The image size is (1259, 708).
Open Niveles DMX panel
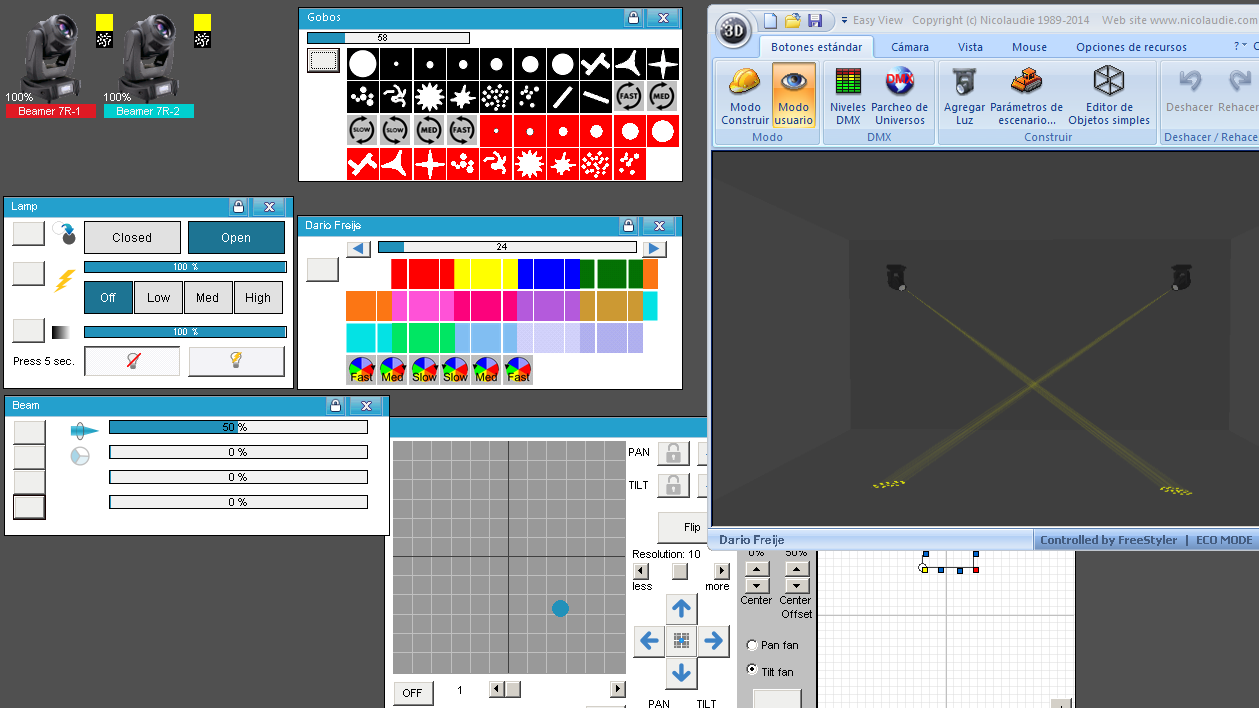pyautogui.click(x=847, y=95)
